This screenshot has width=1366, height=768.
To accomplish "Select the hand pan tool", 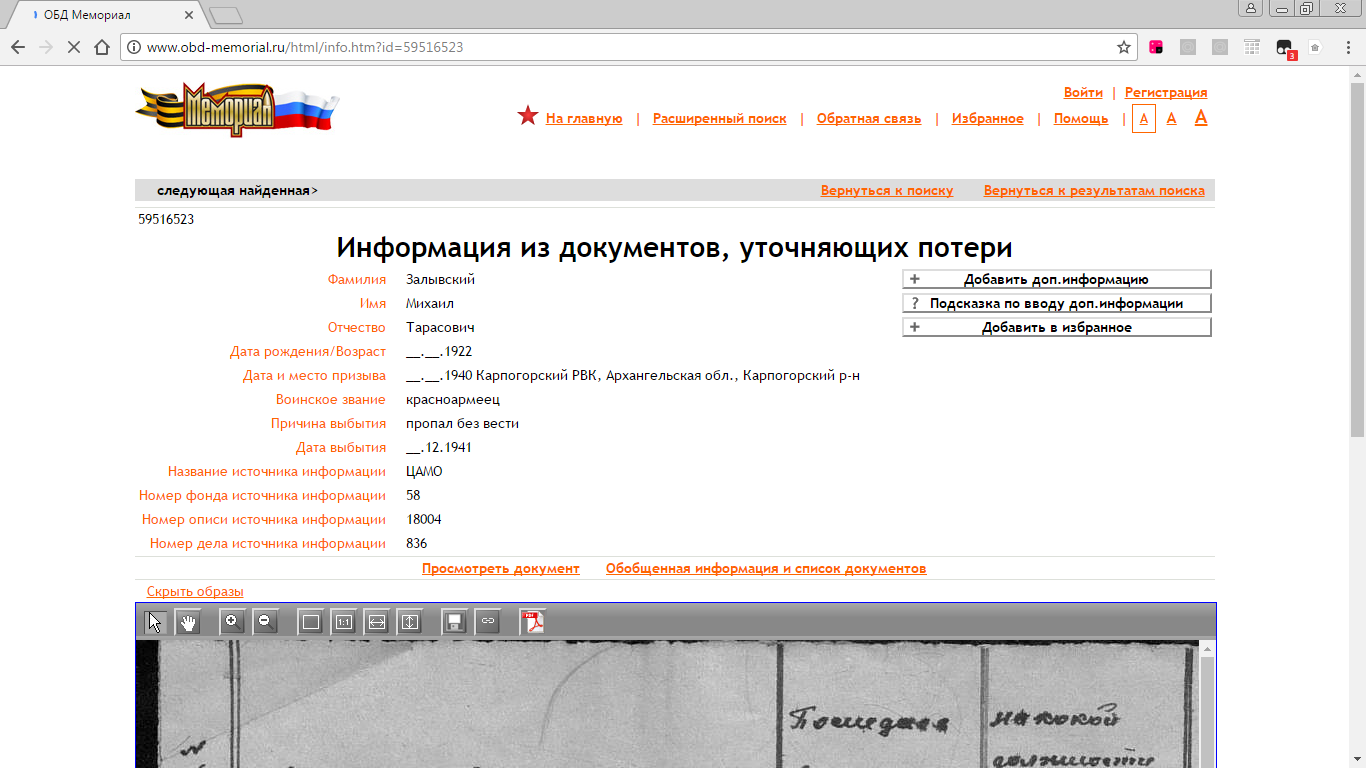I will (188, 622).
